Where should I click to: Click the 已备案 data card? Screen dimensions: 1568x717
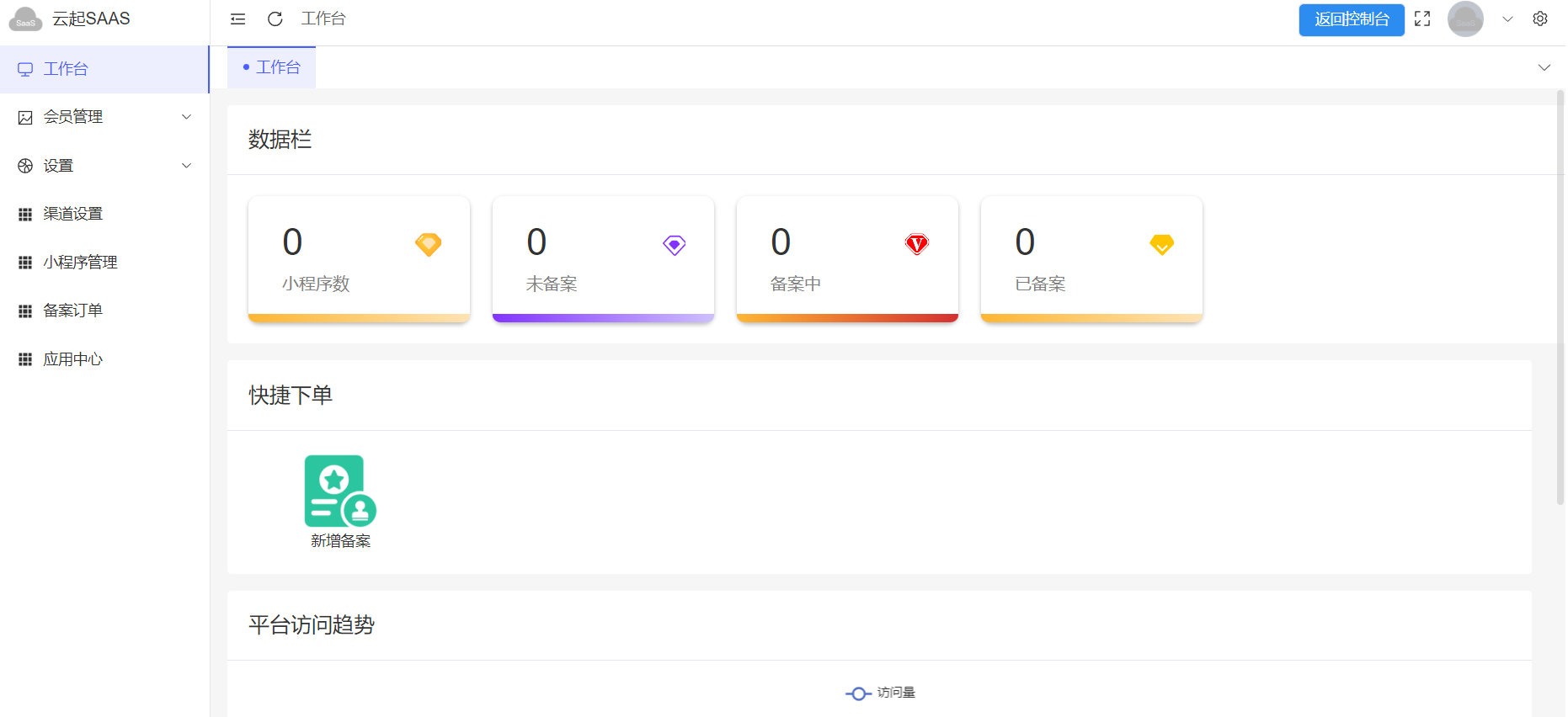pyautogui.click(x=1091, y=259)
